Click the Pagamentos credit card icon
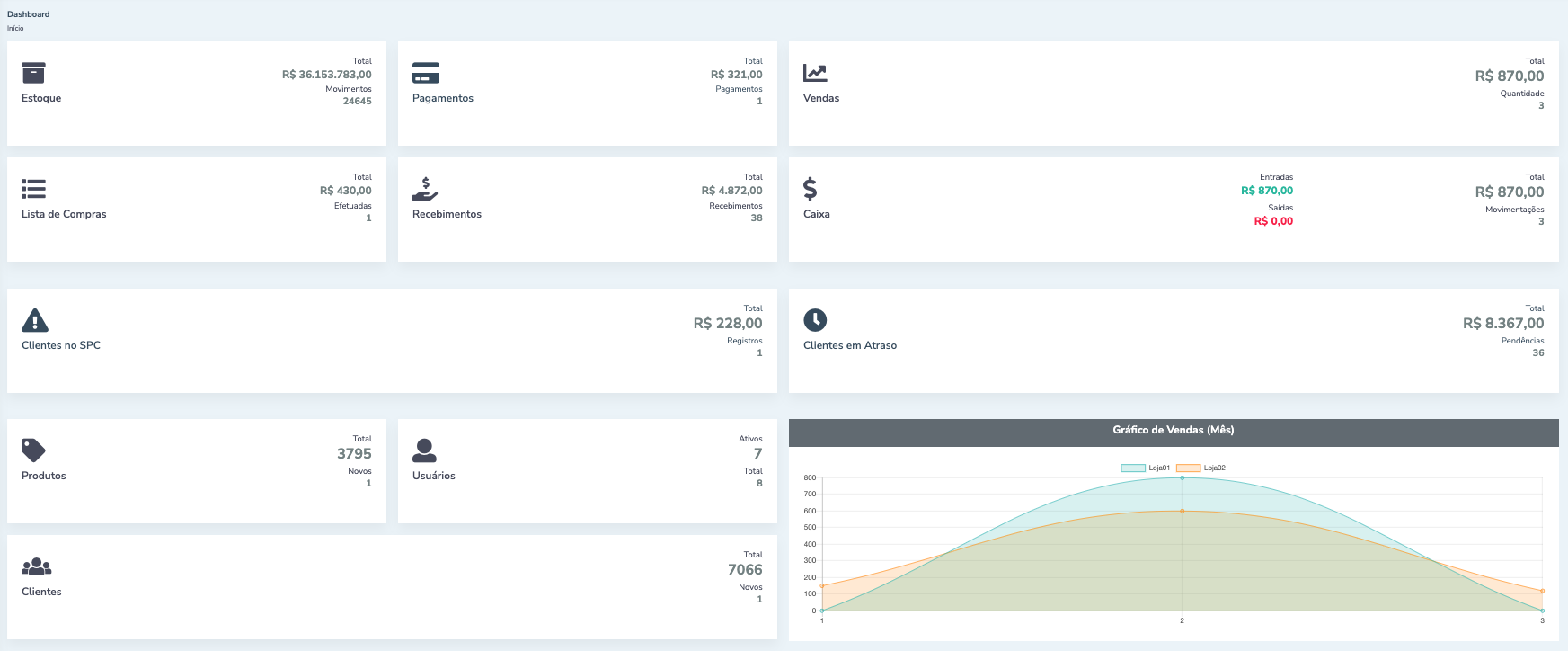The image size is (1568, 651). (x=425, y=73)
